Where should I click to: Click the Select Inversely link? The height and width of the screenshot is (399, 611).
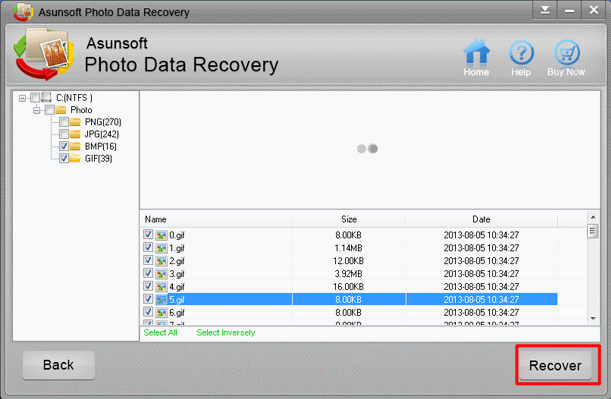[x=226, y=333]
